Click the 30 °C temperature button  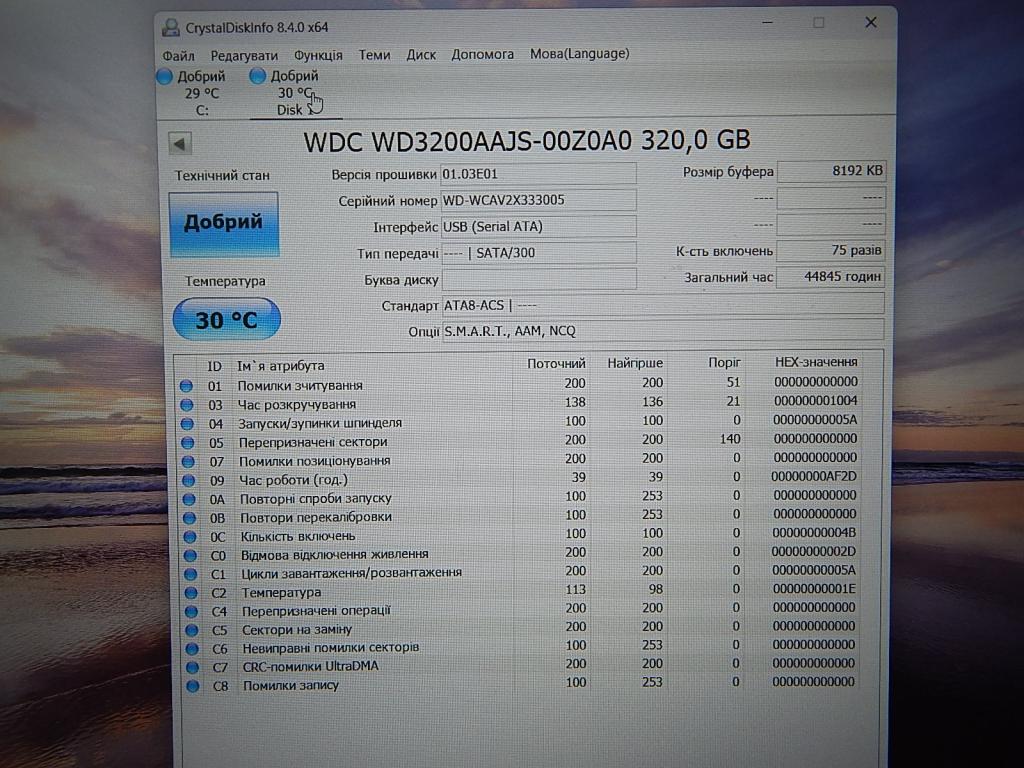click(227, 319)
